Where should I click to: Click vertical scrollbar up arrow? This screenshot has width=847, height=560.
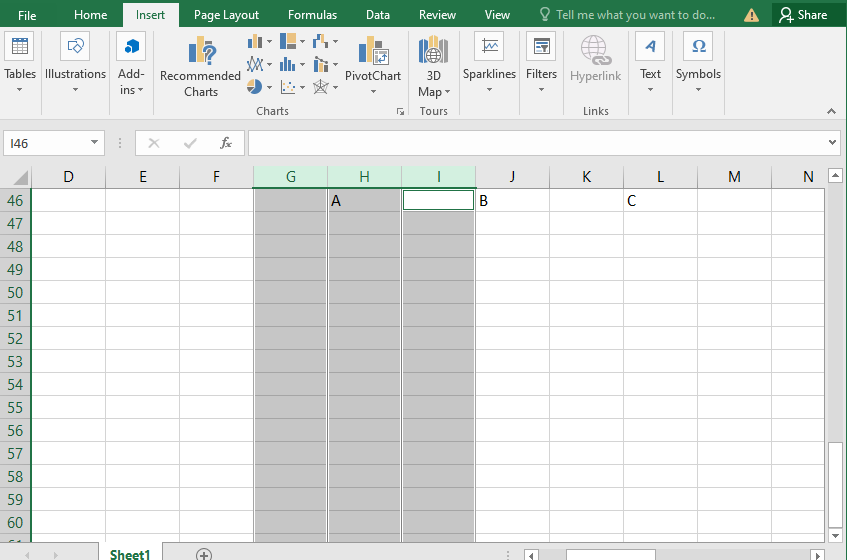(835, 175)
